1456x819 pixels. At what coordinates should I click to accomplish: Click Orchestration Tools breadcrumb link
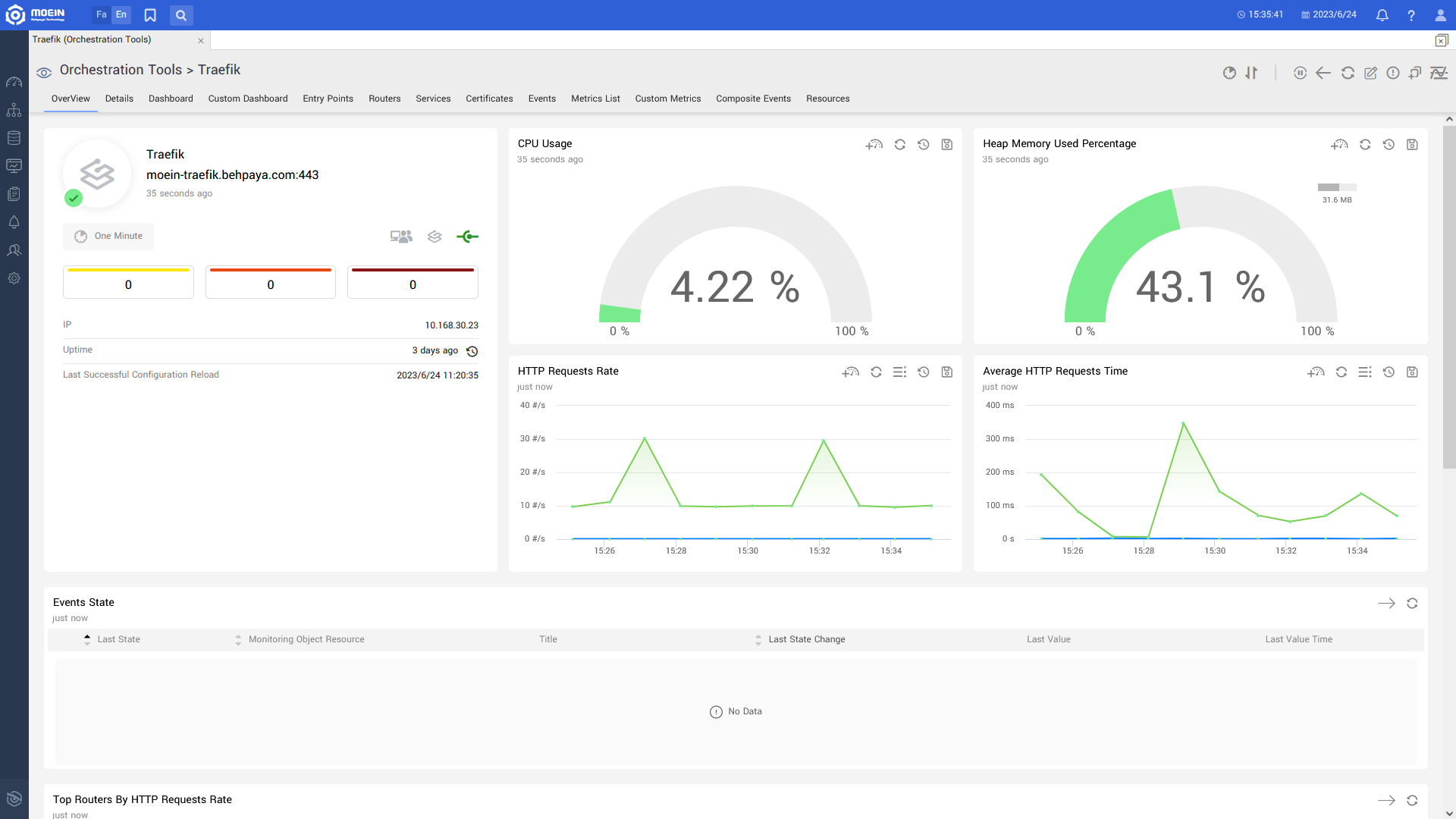pyautogui.click(x=121, y=70)
